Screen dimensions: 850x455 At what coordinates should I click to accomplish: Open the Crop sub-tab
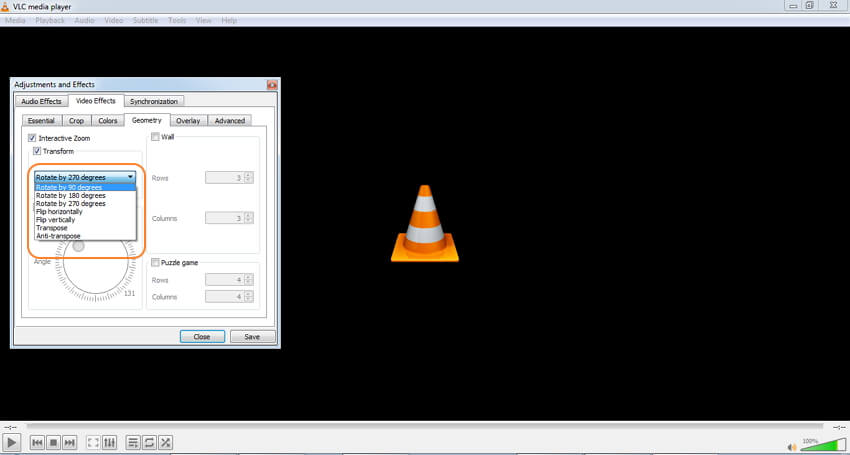pos(76,121)
